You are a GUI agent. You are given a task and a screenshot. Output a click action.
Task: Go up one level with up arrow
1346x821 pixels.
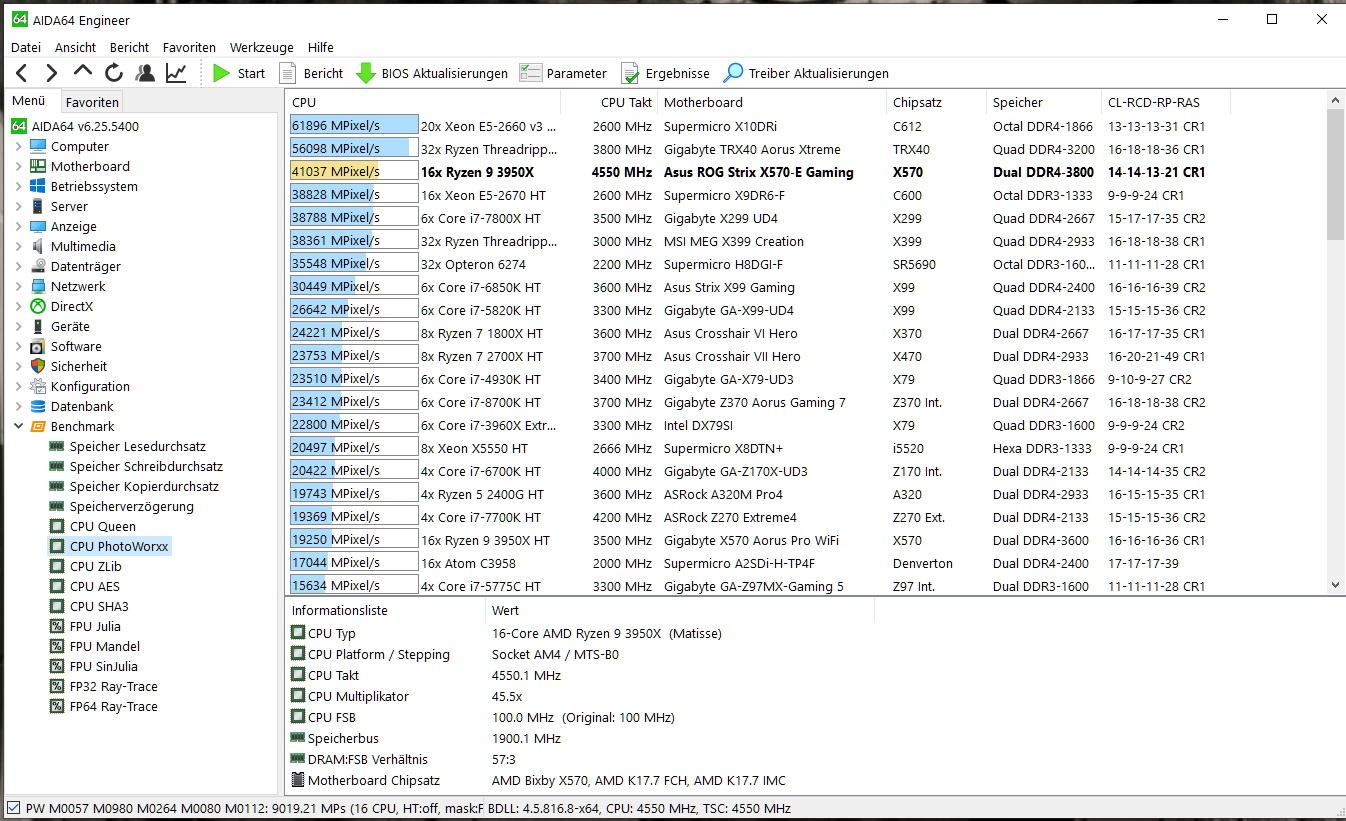click(x=83, y=72)
